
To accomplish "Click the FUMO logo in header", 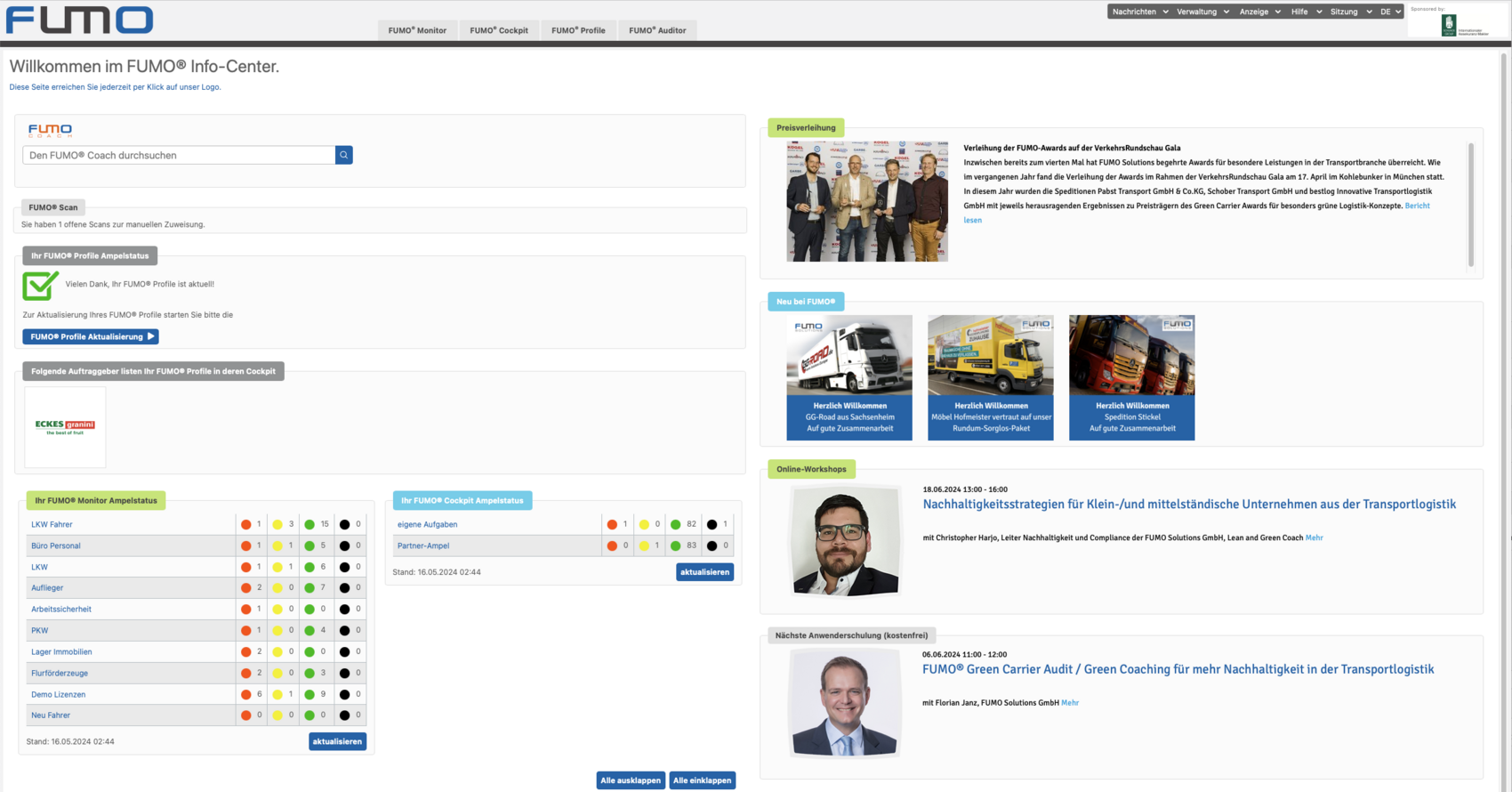I will [79, 20].
